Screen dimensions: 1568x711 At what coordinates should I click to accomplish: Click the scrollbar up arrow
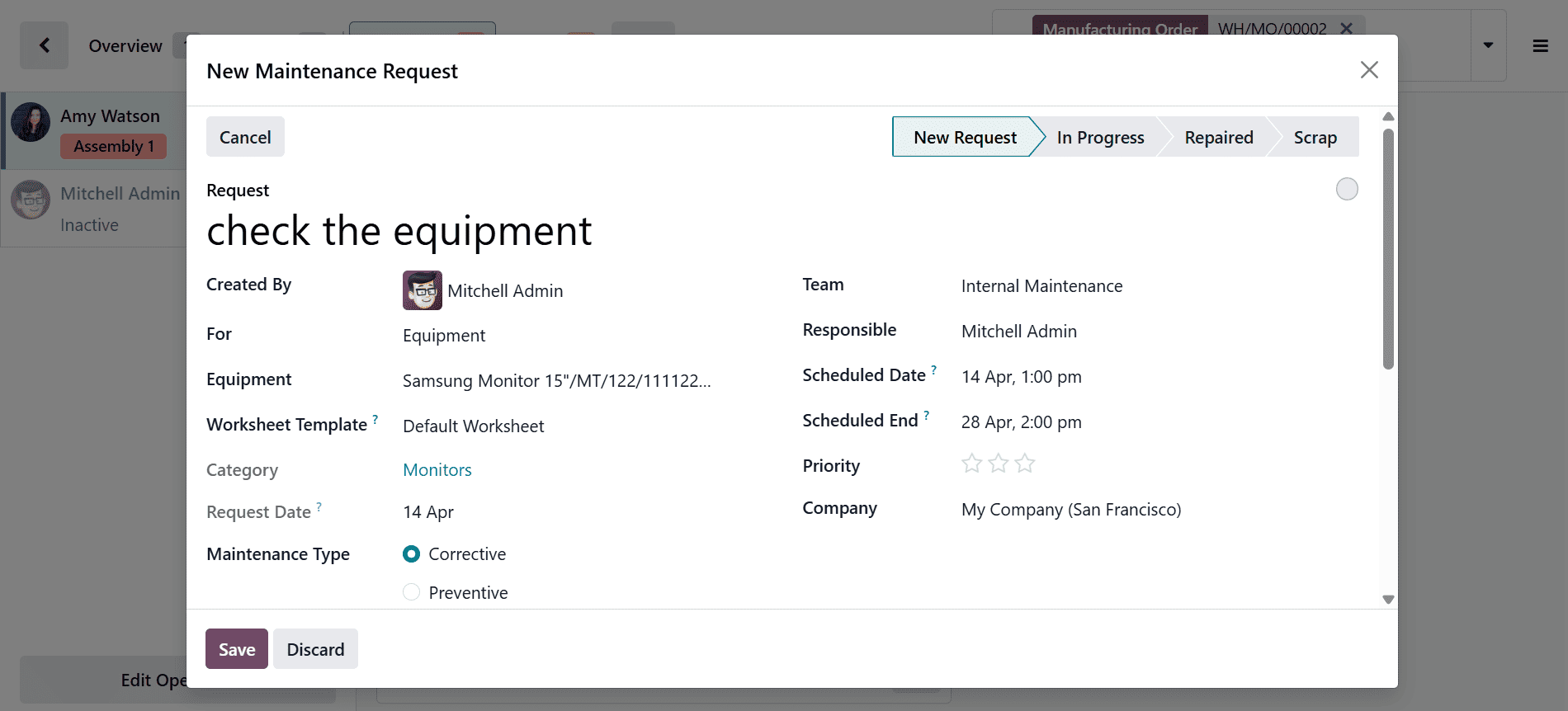tap(1388, 116)
